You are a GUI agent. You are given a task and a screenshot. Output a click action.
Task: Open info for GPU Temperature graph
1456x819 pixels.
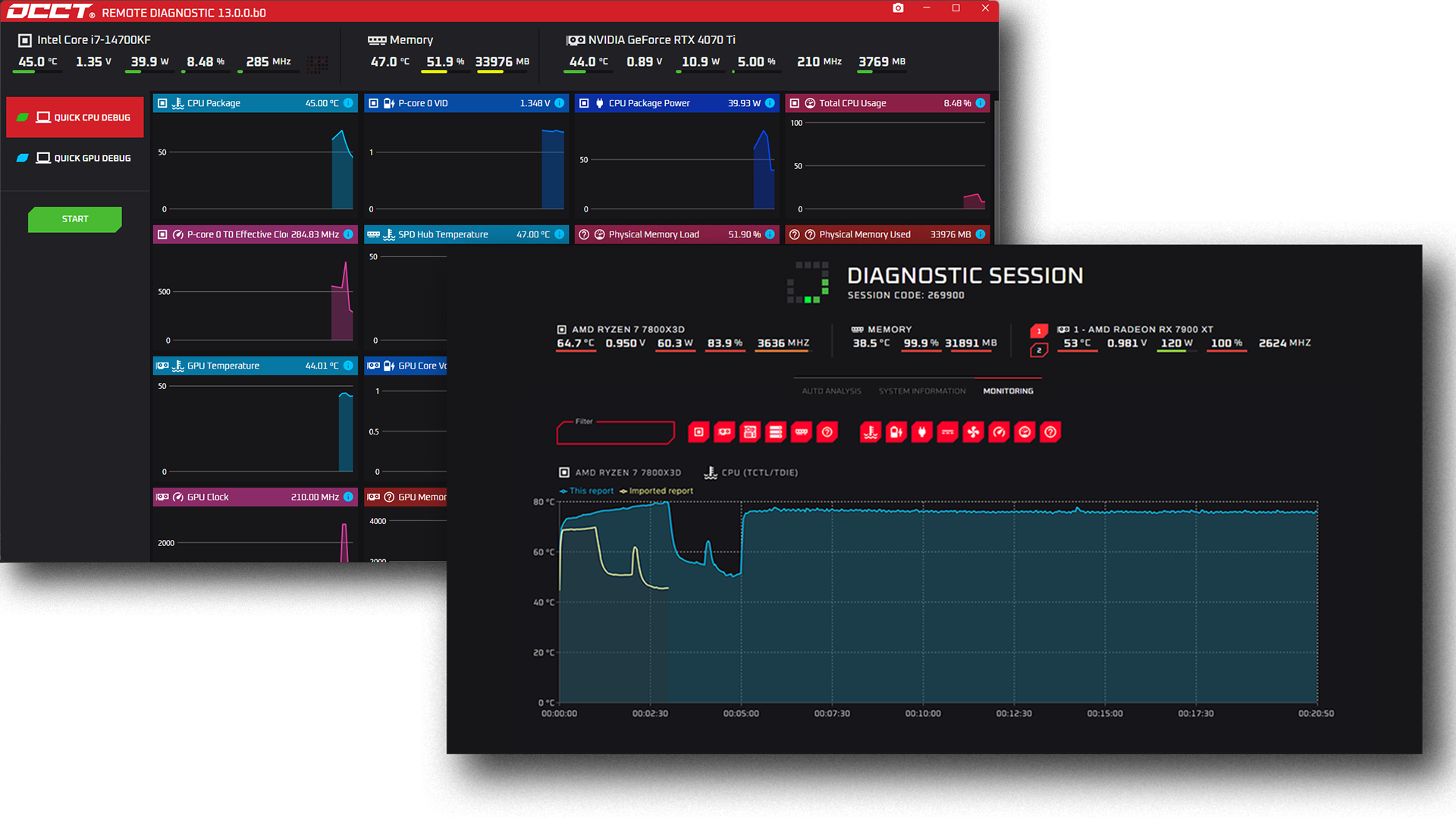click(x=348, y=366)
